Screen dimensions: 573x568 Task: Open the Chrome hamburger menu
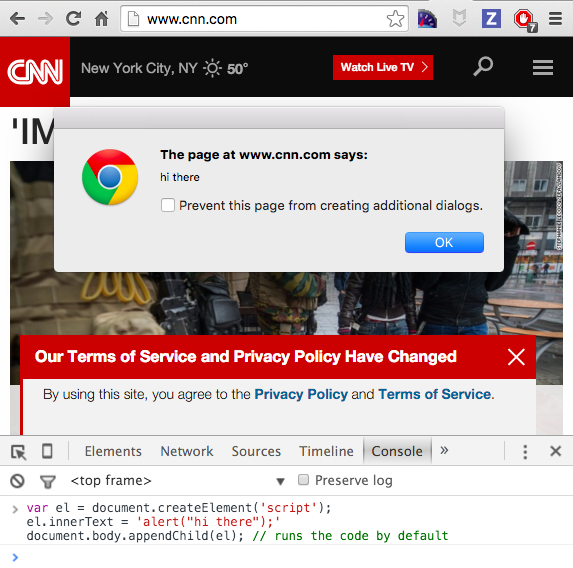pos(555,18)
